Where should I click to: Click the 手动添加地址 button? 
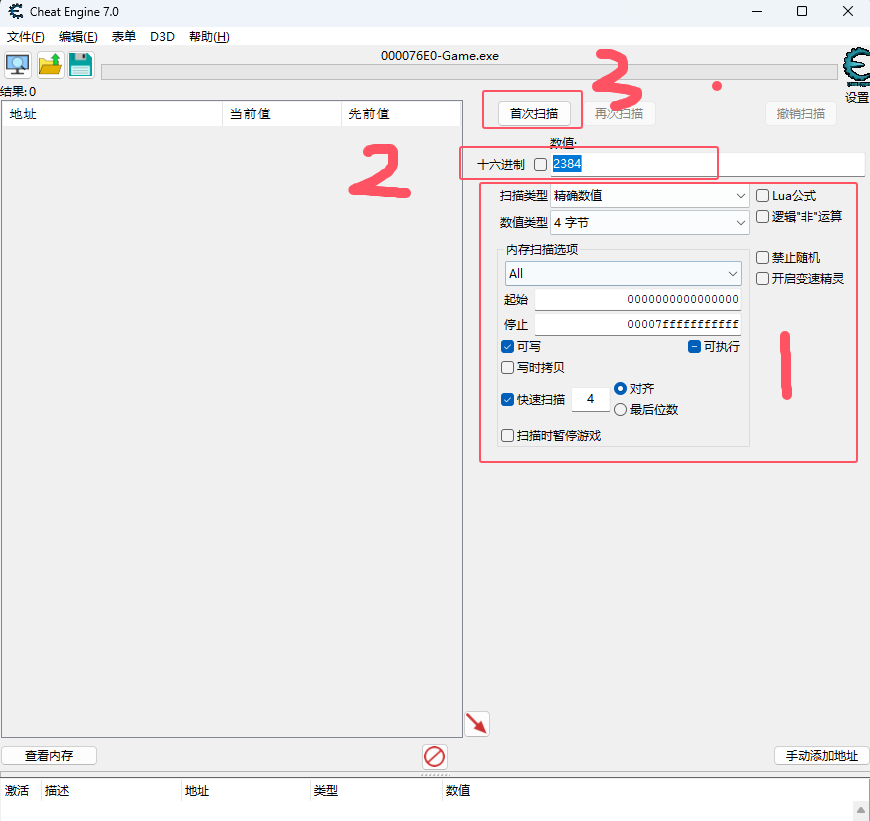(x=822, y=756)
